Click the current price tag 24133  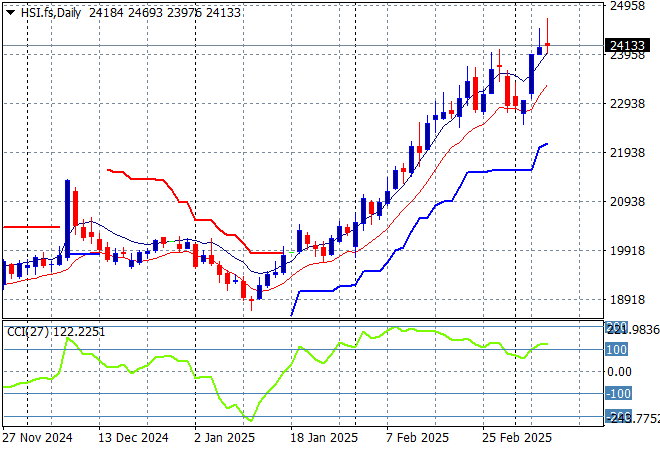[x=626, y=45]
